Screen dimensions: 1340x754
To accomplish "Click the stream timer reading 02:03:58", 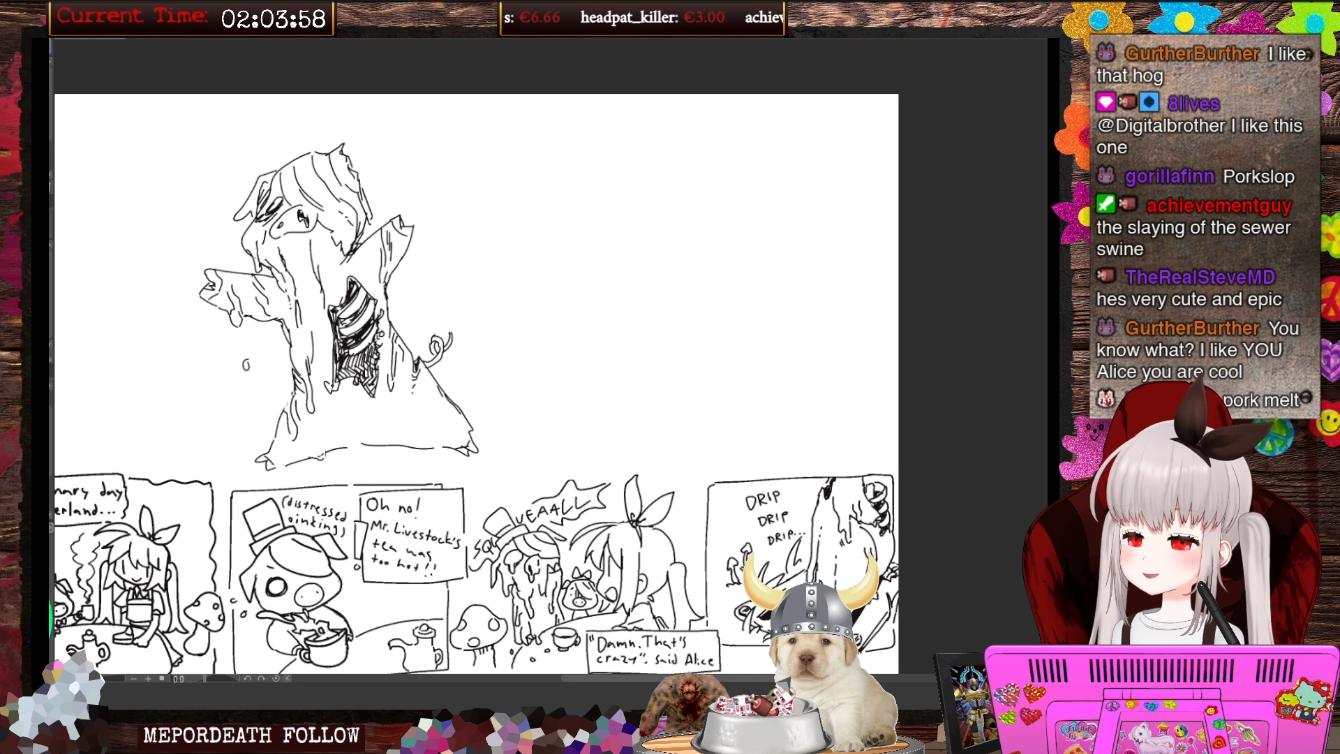I will (274, 18).
